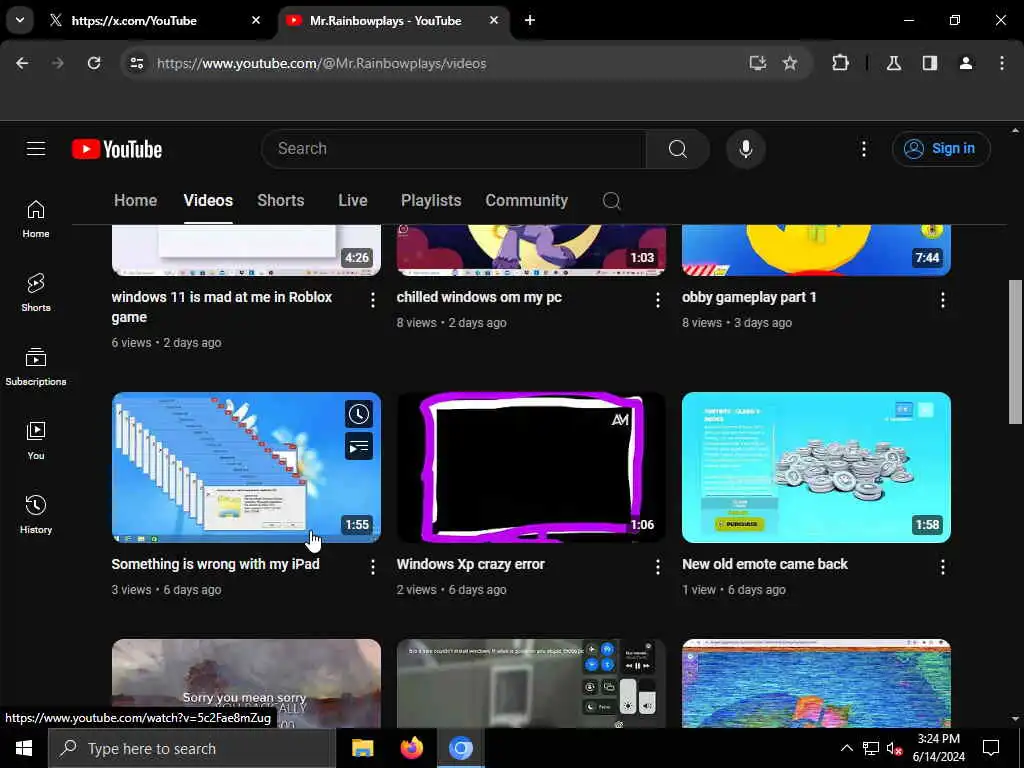Open 'chilled windows om my pc' title
Image resolution: width=1024 pixels, height=768 pixels.
pos(479,297)
